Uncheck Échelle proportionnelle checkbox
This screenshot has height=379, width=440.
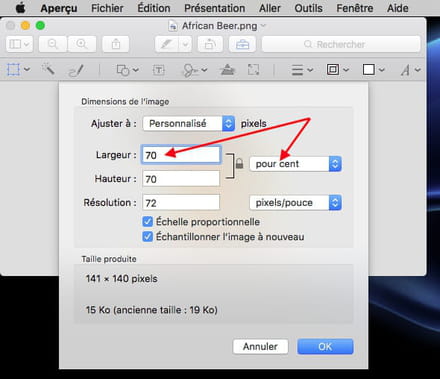click(x=147, y=222)
